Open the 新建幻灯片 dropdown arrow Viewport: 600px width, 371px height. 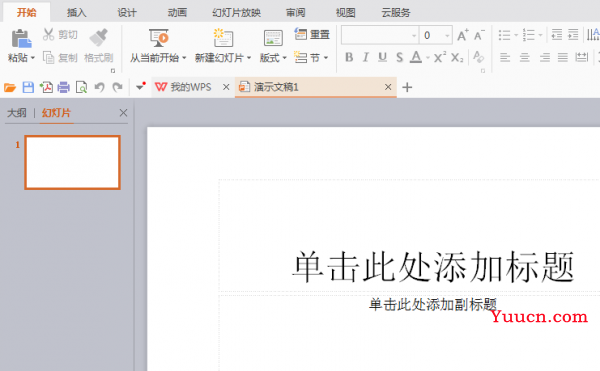pos(249,58)
